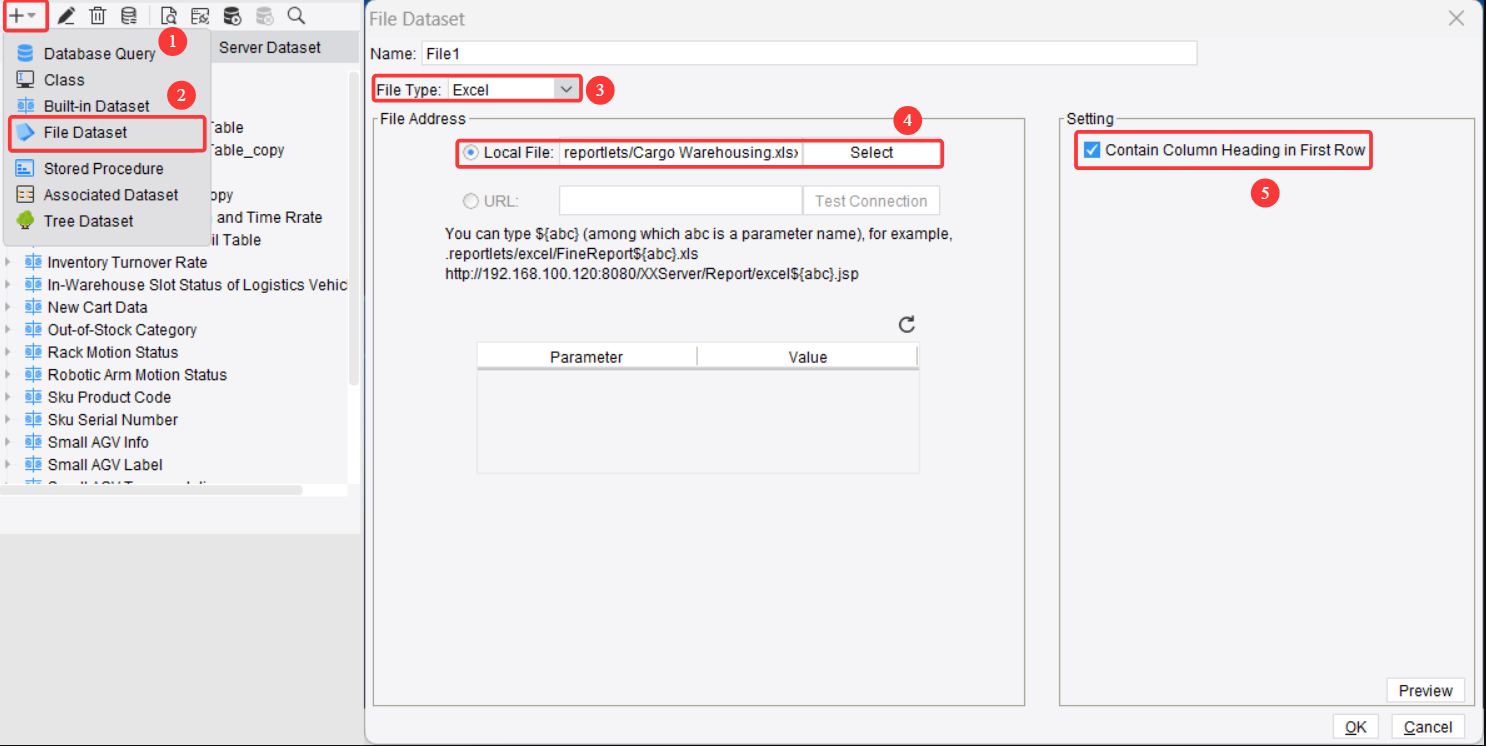Screen dimensions: 1486x746
Task: Select the Local File radio button
Action: (470, 153)
